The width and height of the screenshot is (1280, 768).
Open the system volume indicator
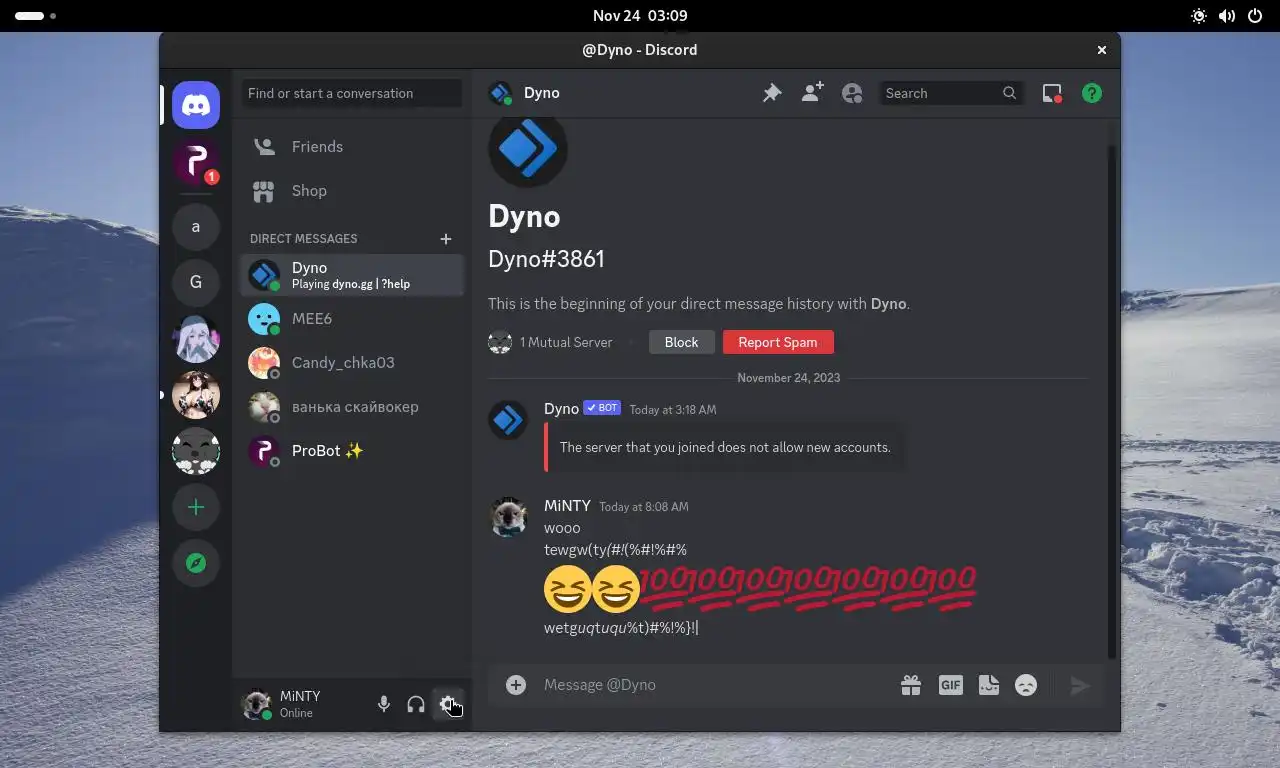(1227, 16)
